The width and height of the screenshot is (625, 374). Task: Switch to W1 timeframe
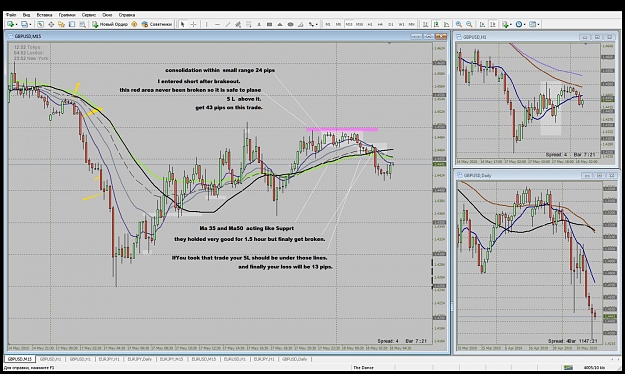(401, 24)
